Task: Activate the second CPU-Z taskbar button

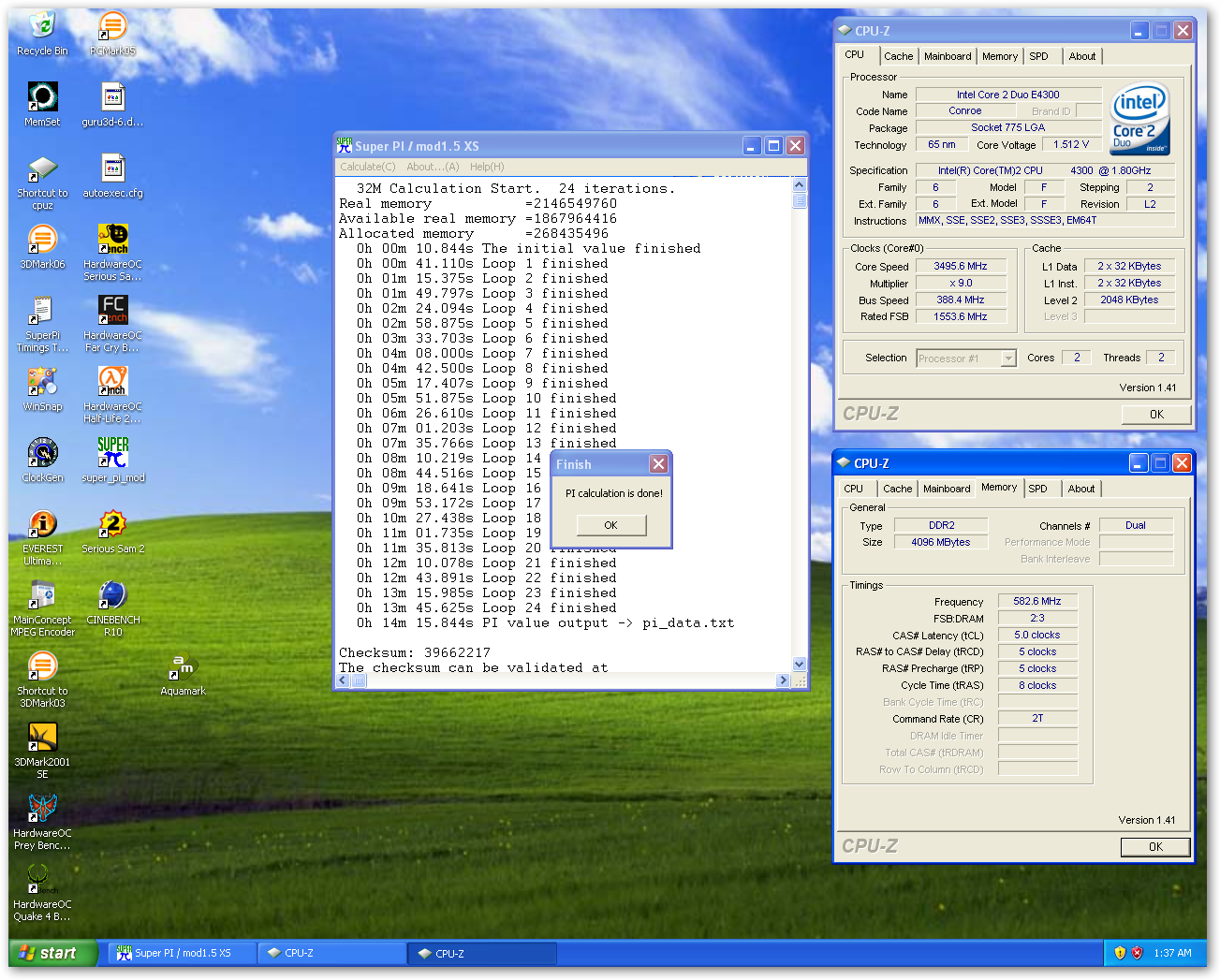Action: pyautogui.click(x=482, y=953)
